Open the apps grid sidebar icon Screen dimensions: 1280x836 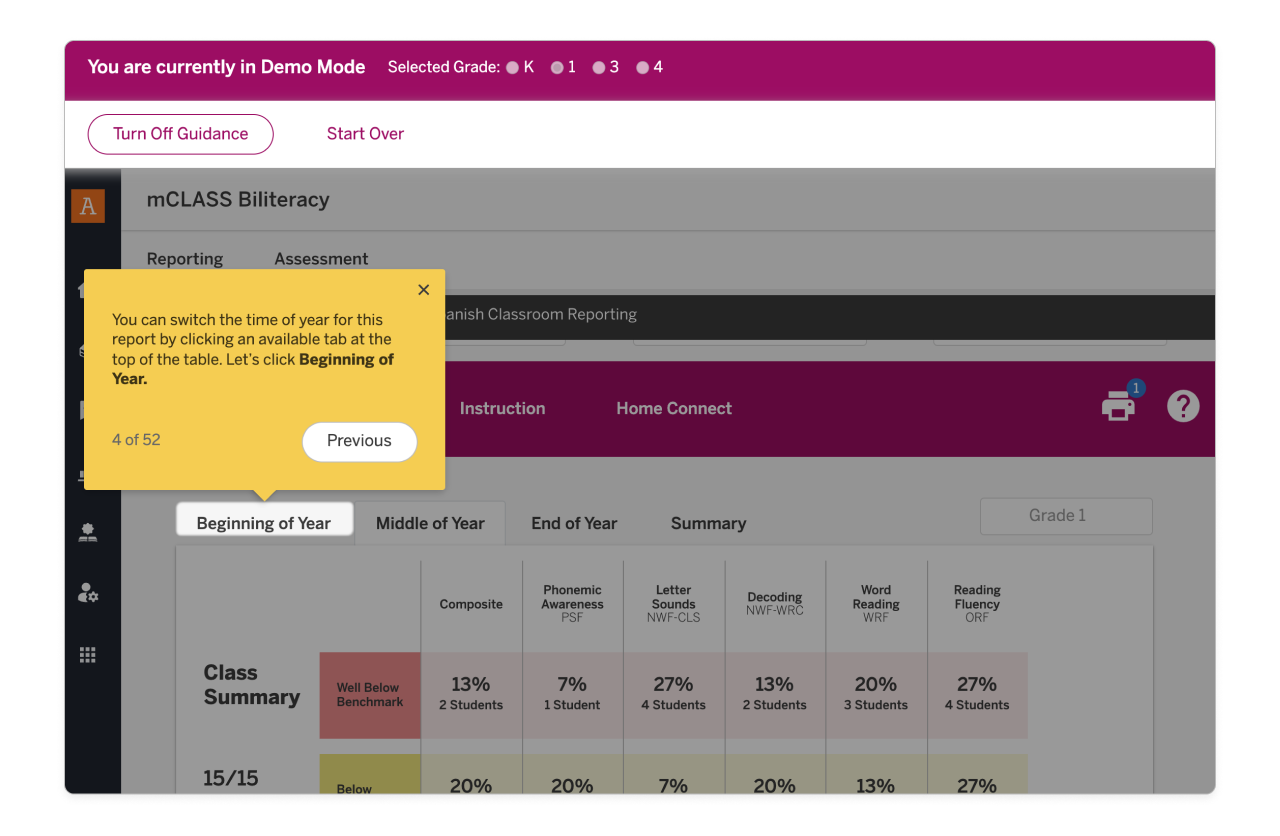(x=88, y=655)
